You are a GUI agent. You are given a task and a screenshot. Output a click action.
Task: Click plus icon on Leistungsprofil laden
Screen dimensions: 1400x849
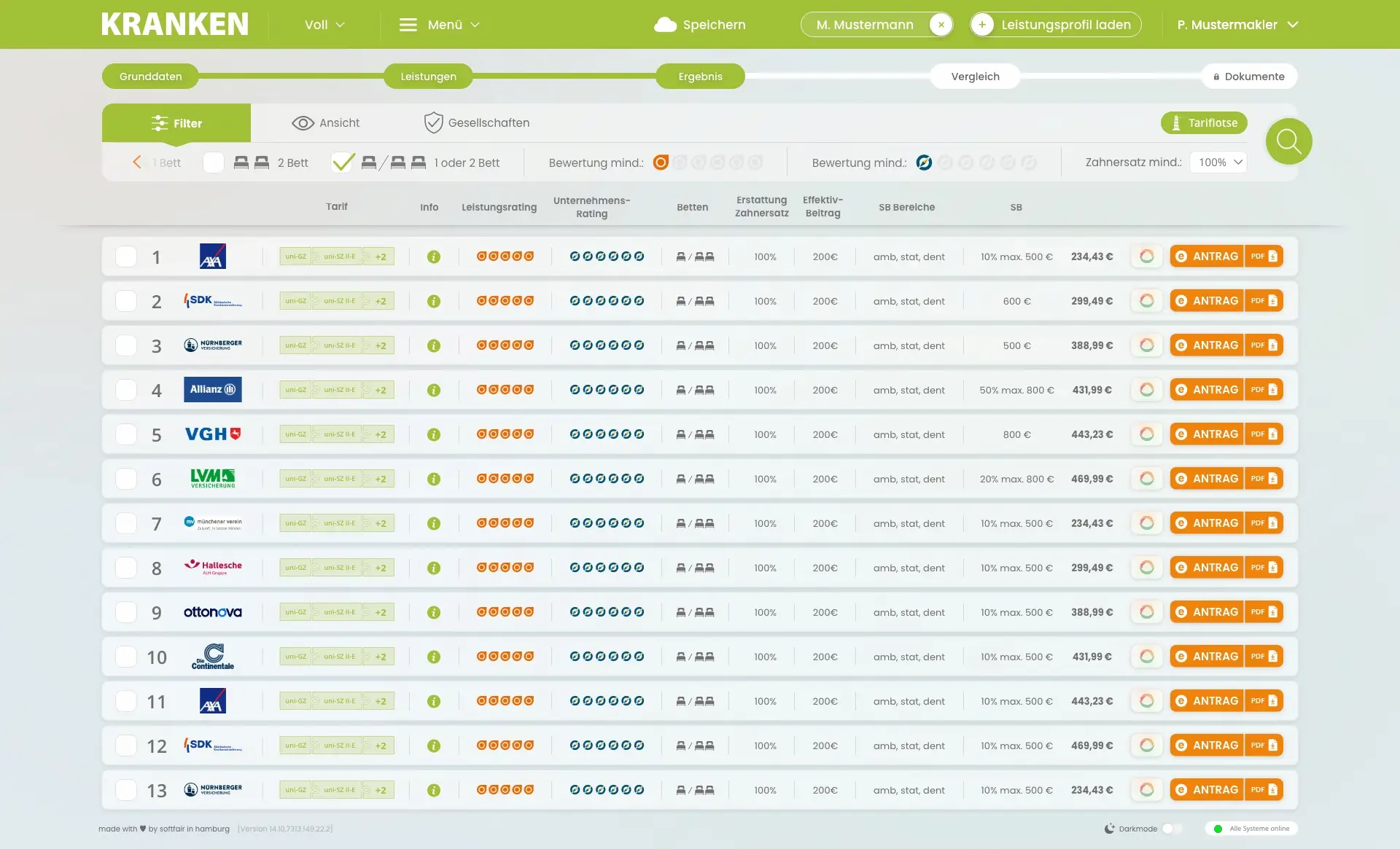point(982,25)
